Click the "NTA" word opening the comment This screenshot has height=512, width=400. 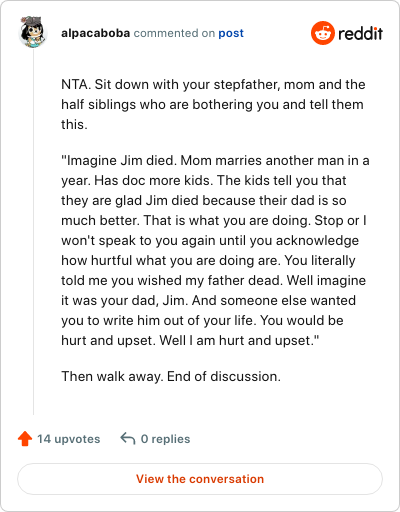pyautogui.click(x=74, y=85)
